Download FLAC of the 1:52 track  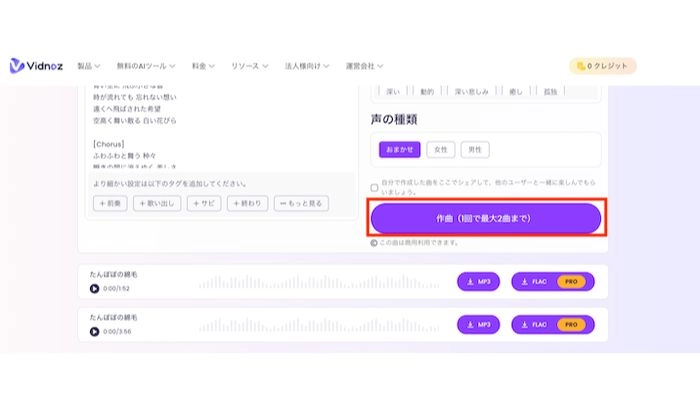[x=553, y=282]
